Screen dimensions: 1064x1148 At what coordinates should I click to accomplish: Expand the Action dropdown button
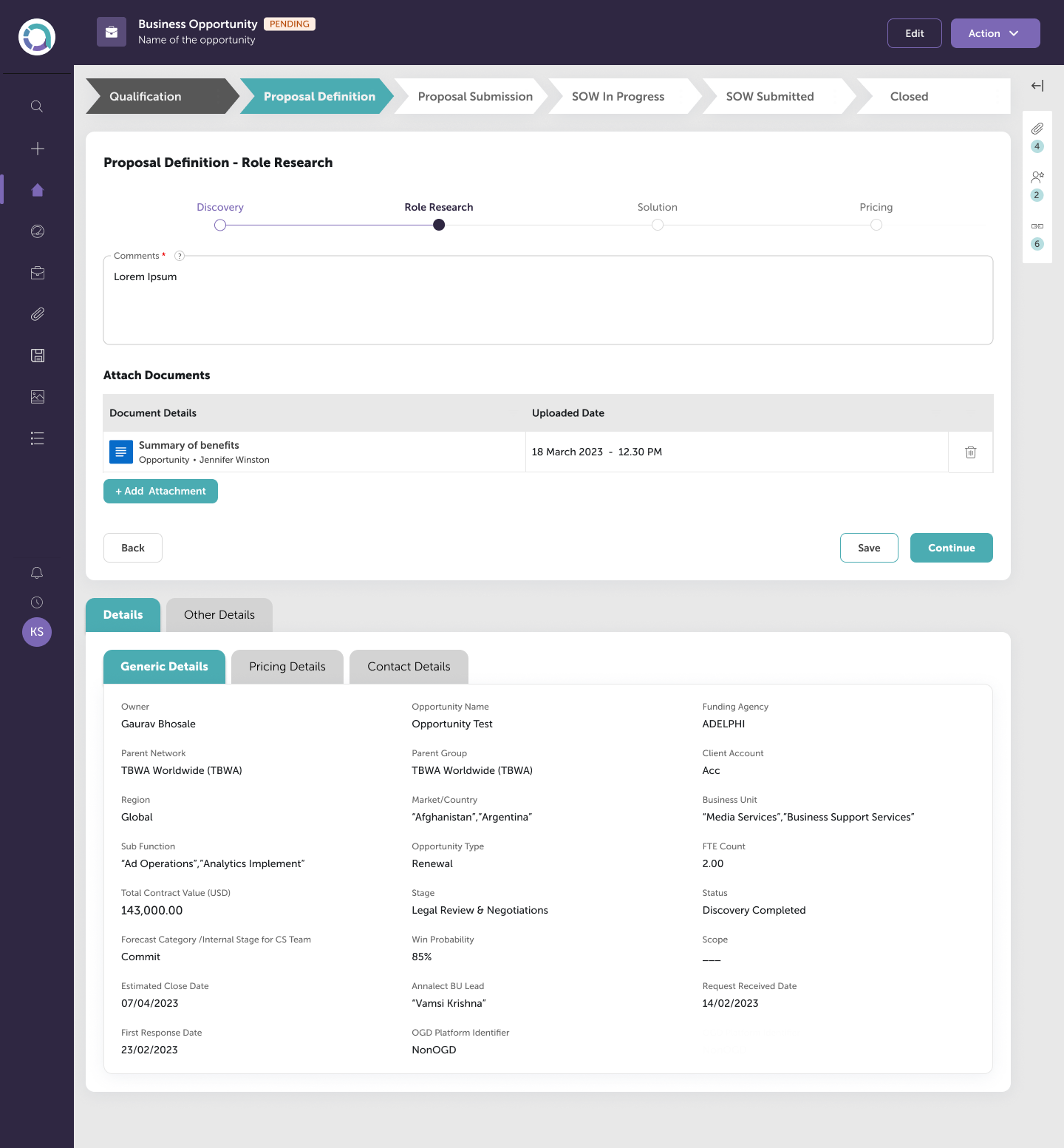(995, 33)
